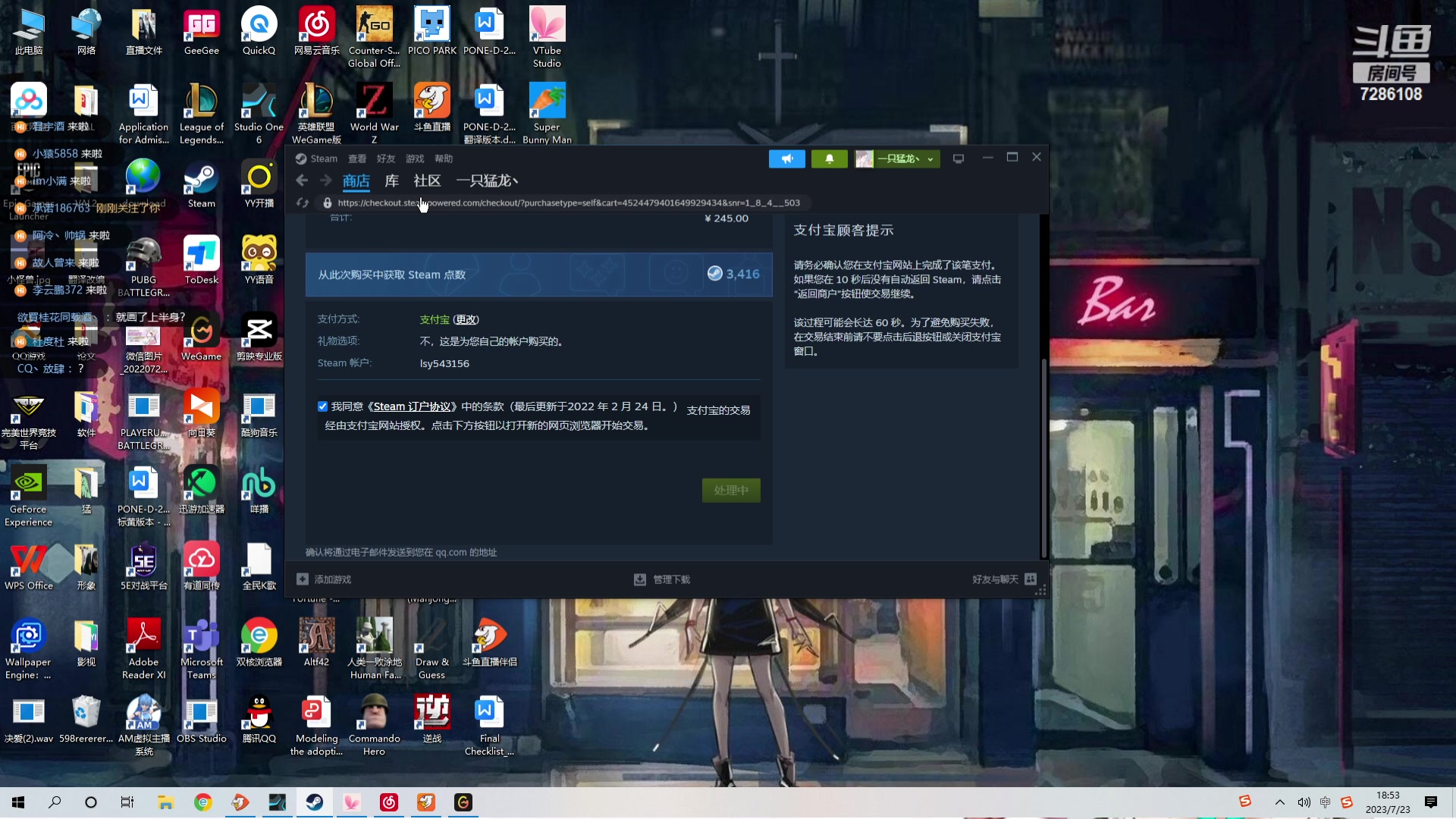This screenshot has width=1456, height=819.
Task: Open the 好友 menu
Action: coord(386,158)
